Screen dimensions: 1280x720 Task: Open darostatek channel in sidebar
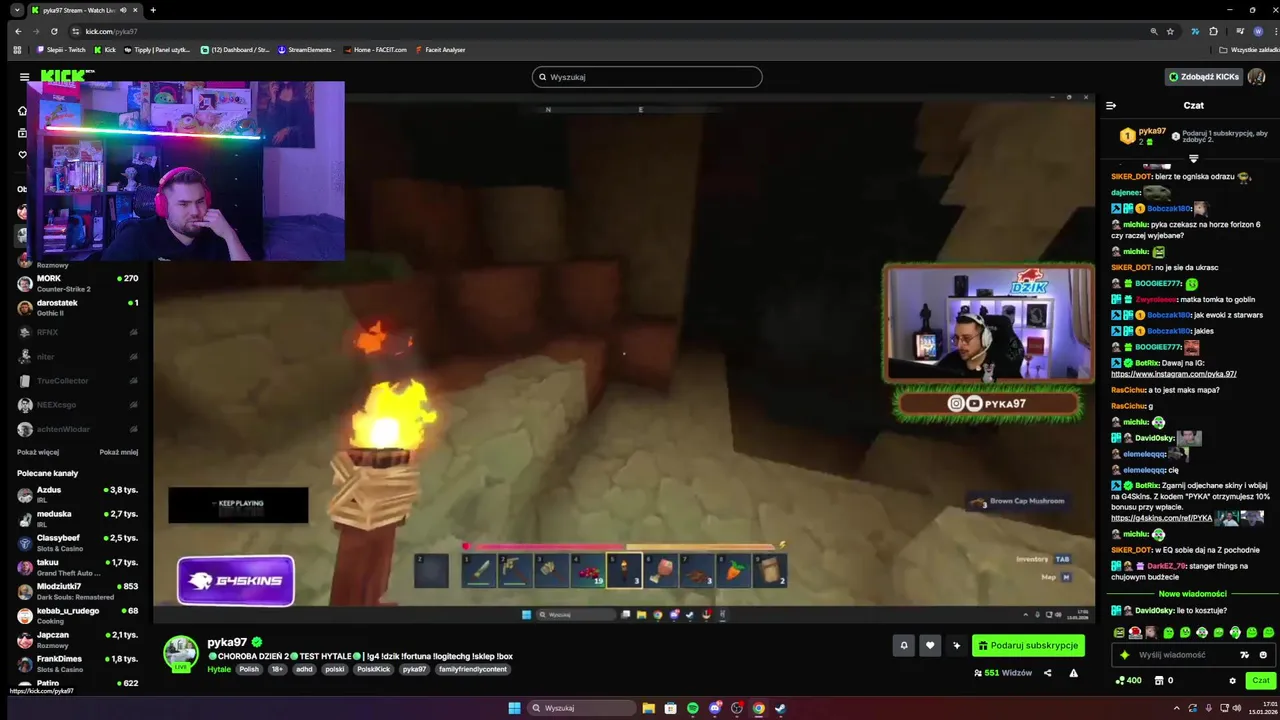(78, 307)
